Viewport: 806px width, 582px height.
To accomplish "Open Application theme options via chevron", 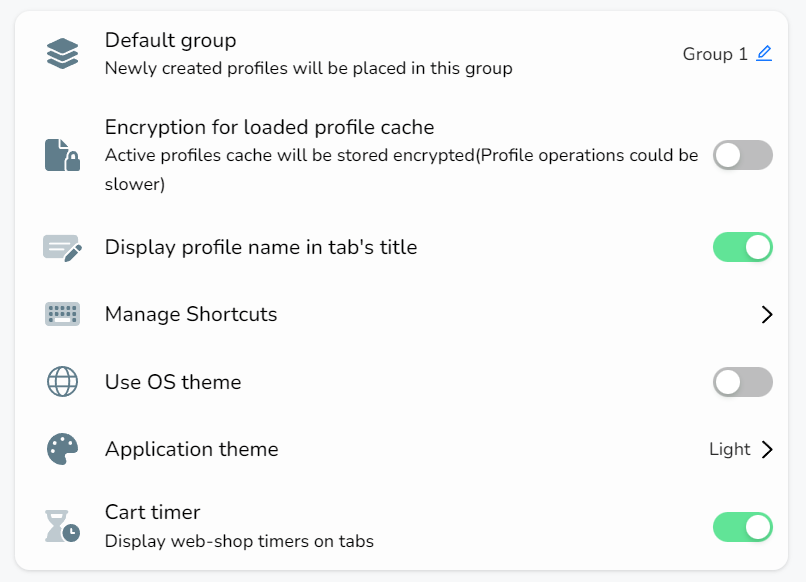I will pos(767,449).
